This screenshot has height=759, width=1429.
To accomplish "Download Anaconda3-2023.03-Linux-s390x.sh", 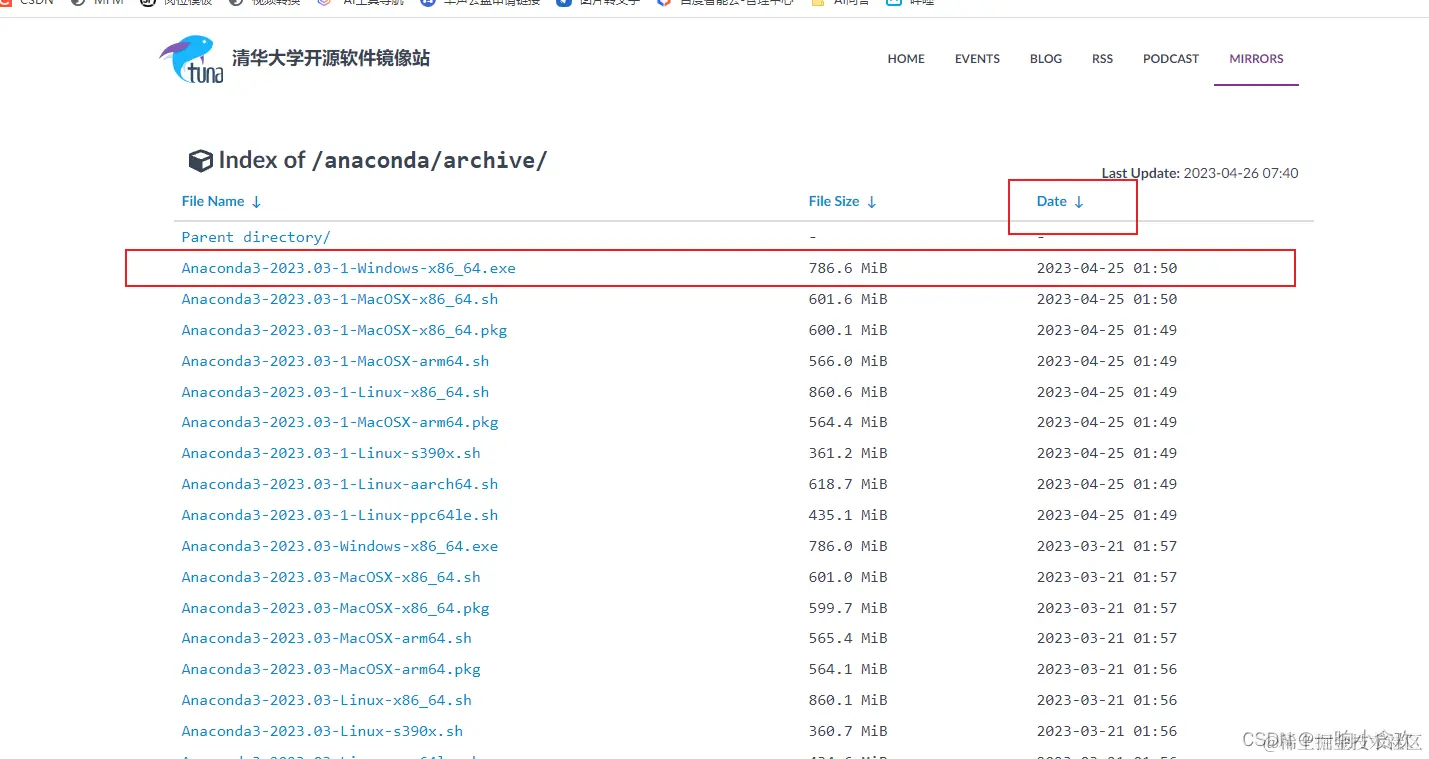I will [322, 731].
